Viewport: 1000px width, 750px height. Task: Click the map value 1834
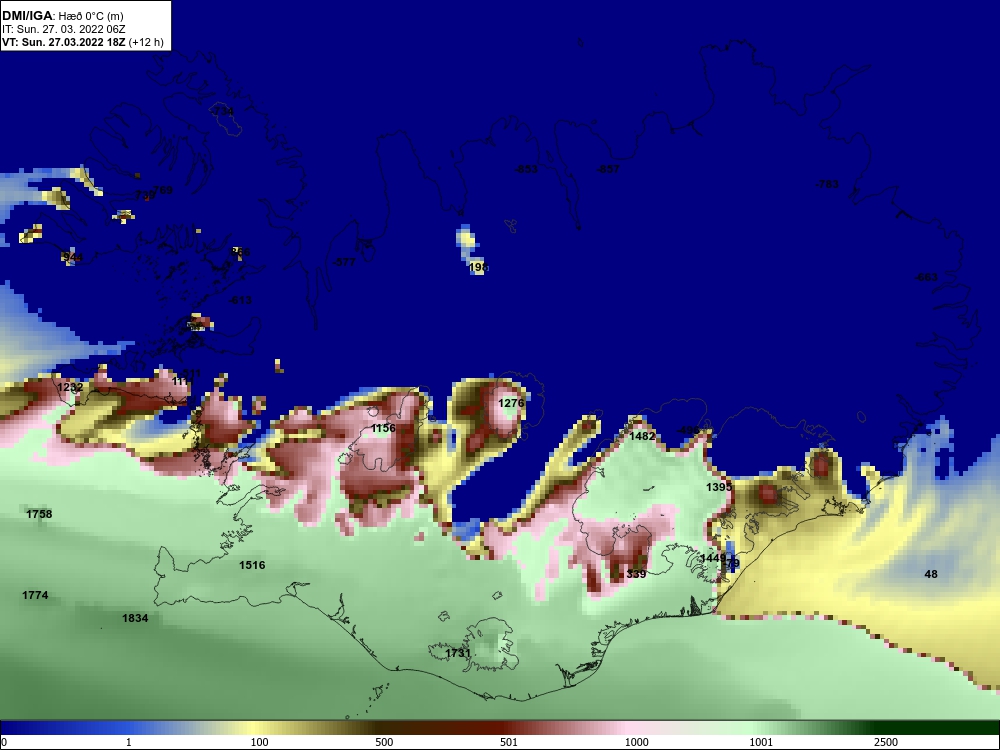point(135,618)
